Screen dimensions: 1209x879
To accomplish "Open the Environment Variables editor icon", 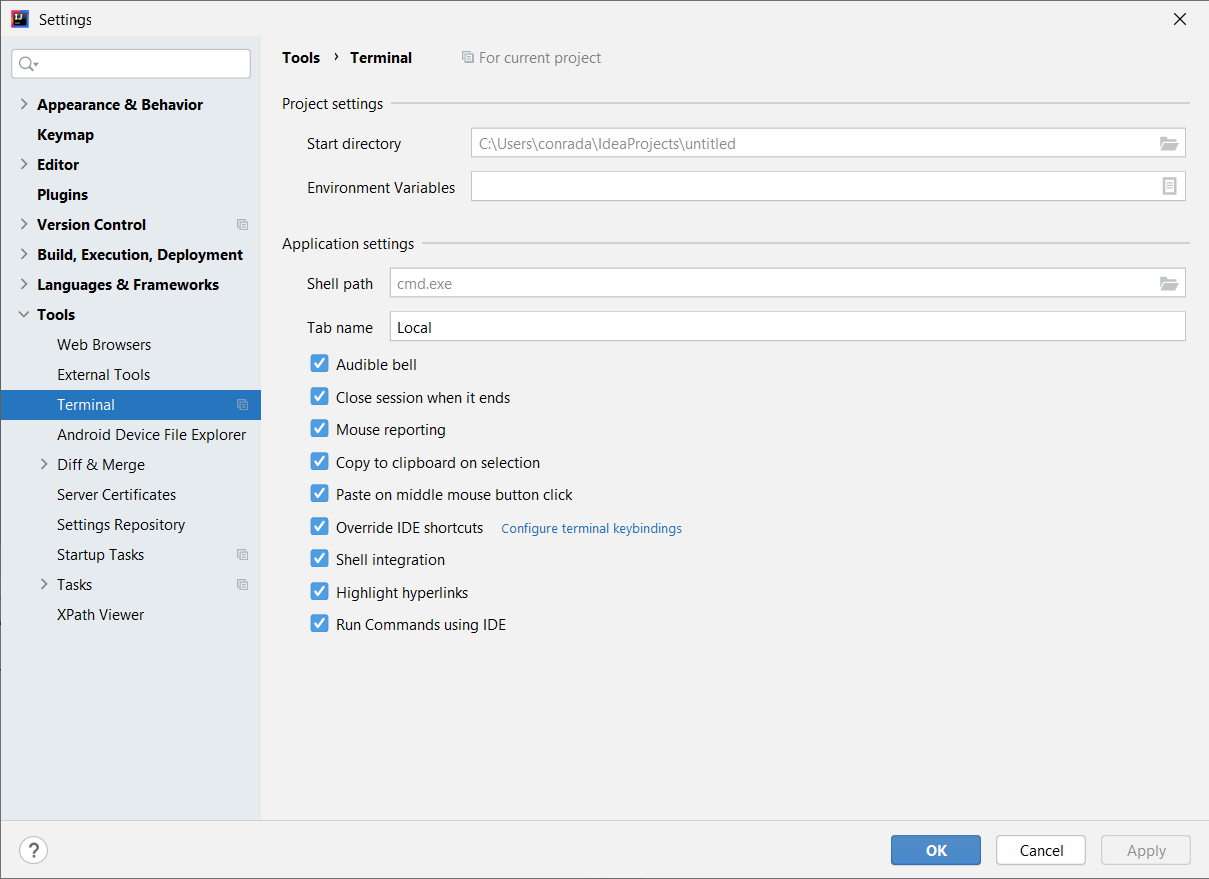I will click(x=1168, y=187).
